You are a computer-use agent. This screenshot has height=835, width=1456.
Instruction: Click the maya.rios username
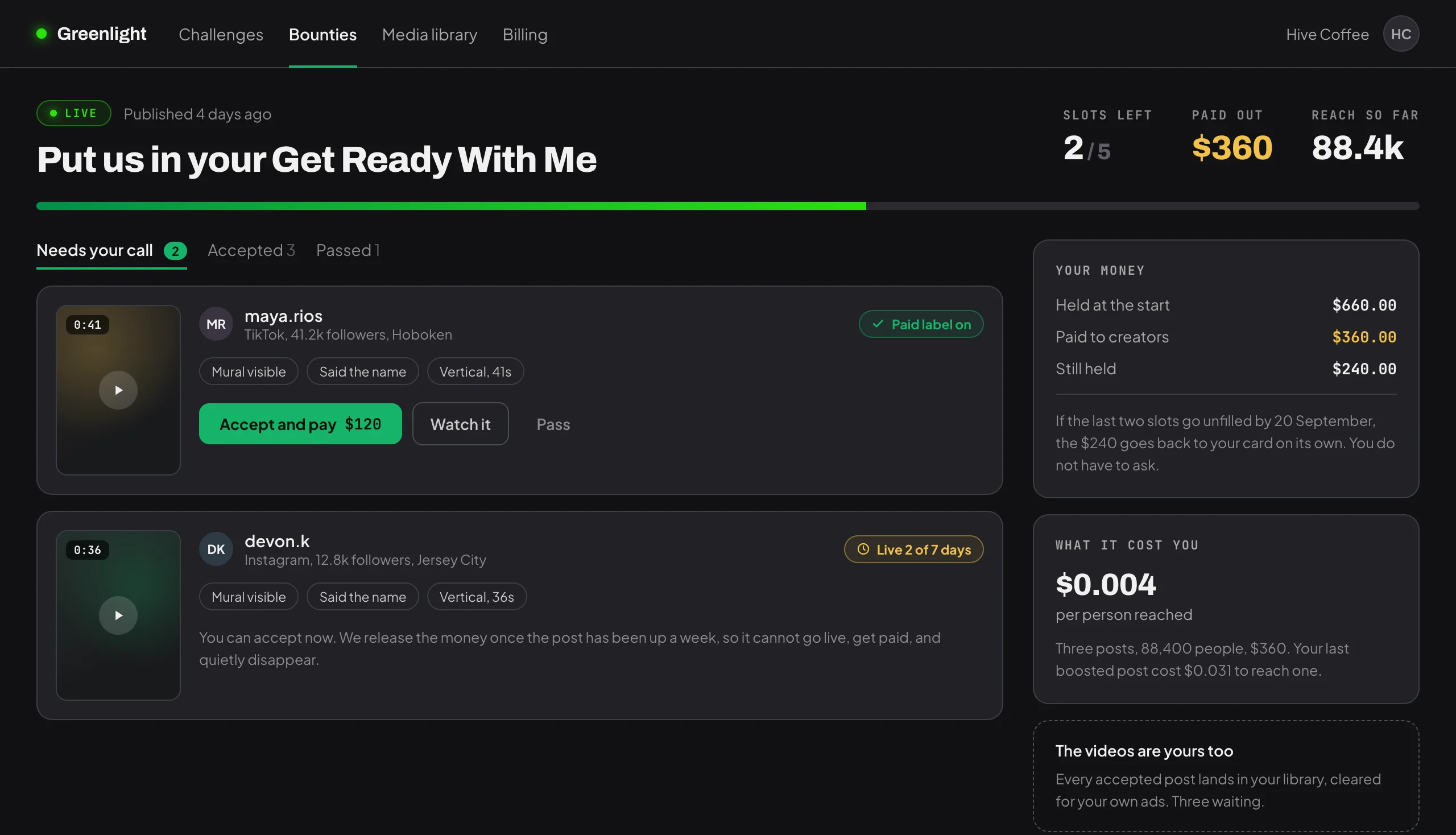[283, 316]
